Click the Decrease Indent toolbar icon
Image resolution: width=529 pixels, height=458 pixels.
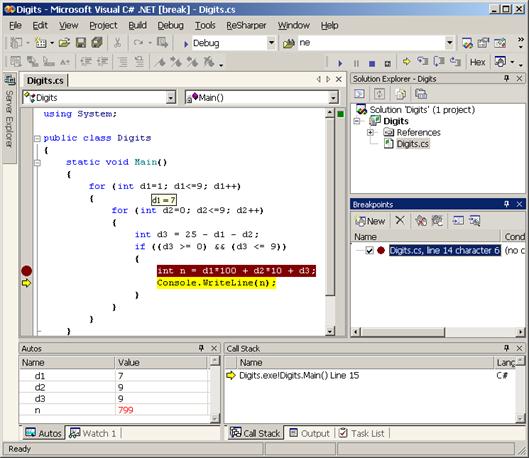pos(86,62)
